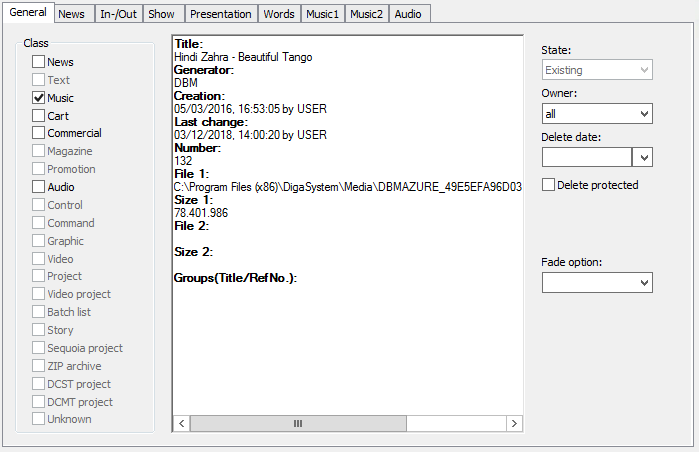Viewport: 699px width, 452px height.
Task: Toggle the Audio class checkbox
Action: point(39,187)
